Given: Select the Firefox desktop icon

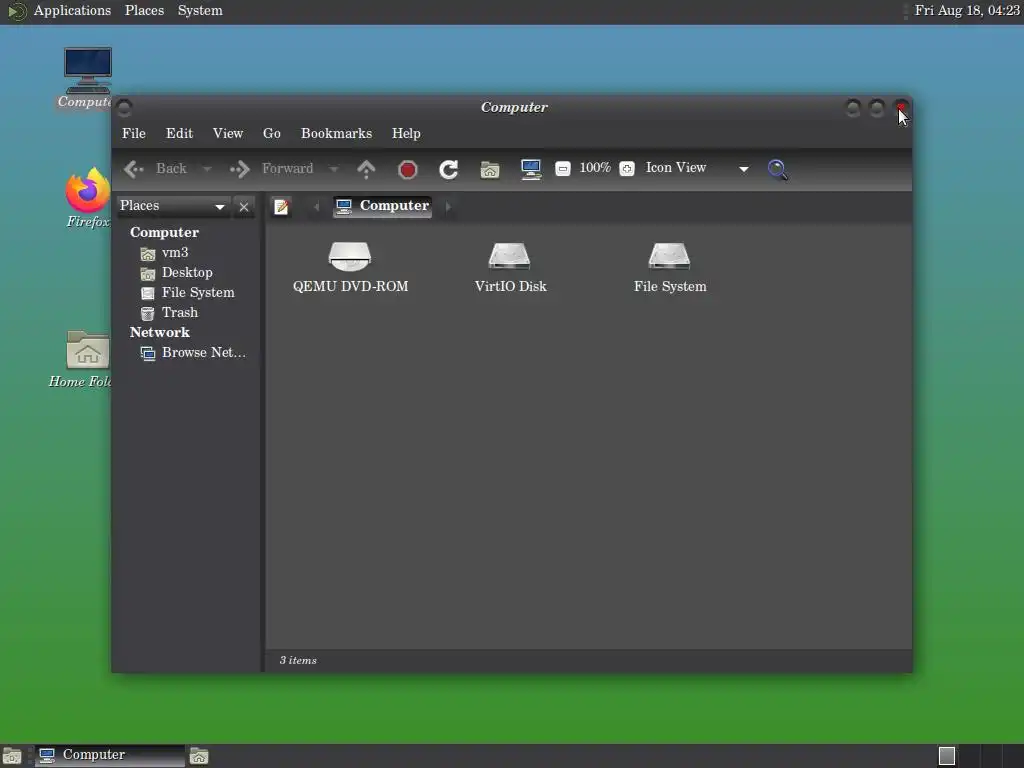Looking at the screenshot, I should 88,198.
